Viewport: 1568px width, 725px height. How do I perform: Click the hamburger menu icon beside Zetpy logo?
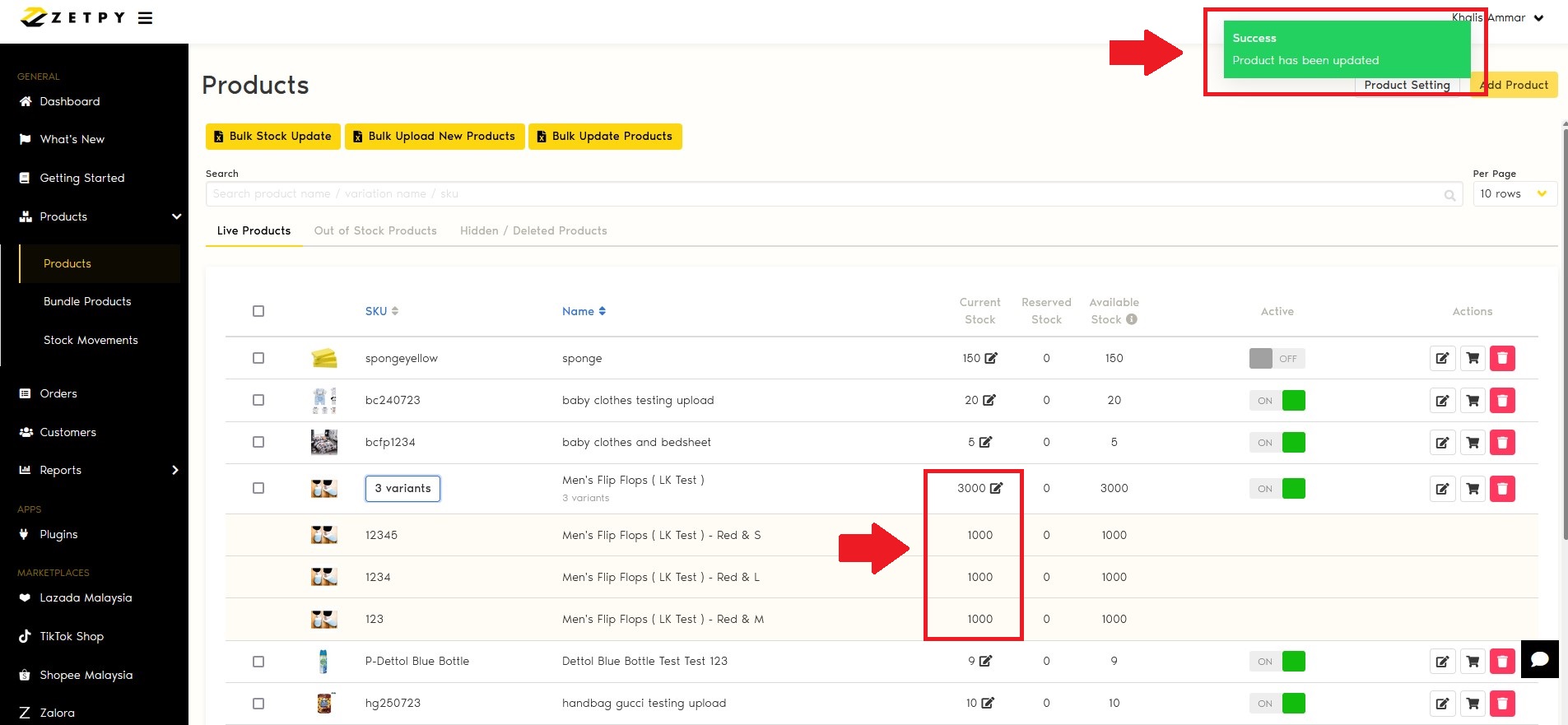coord(145,18)
